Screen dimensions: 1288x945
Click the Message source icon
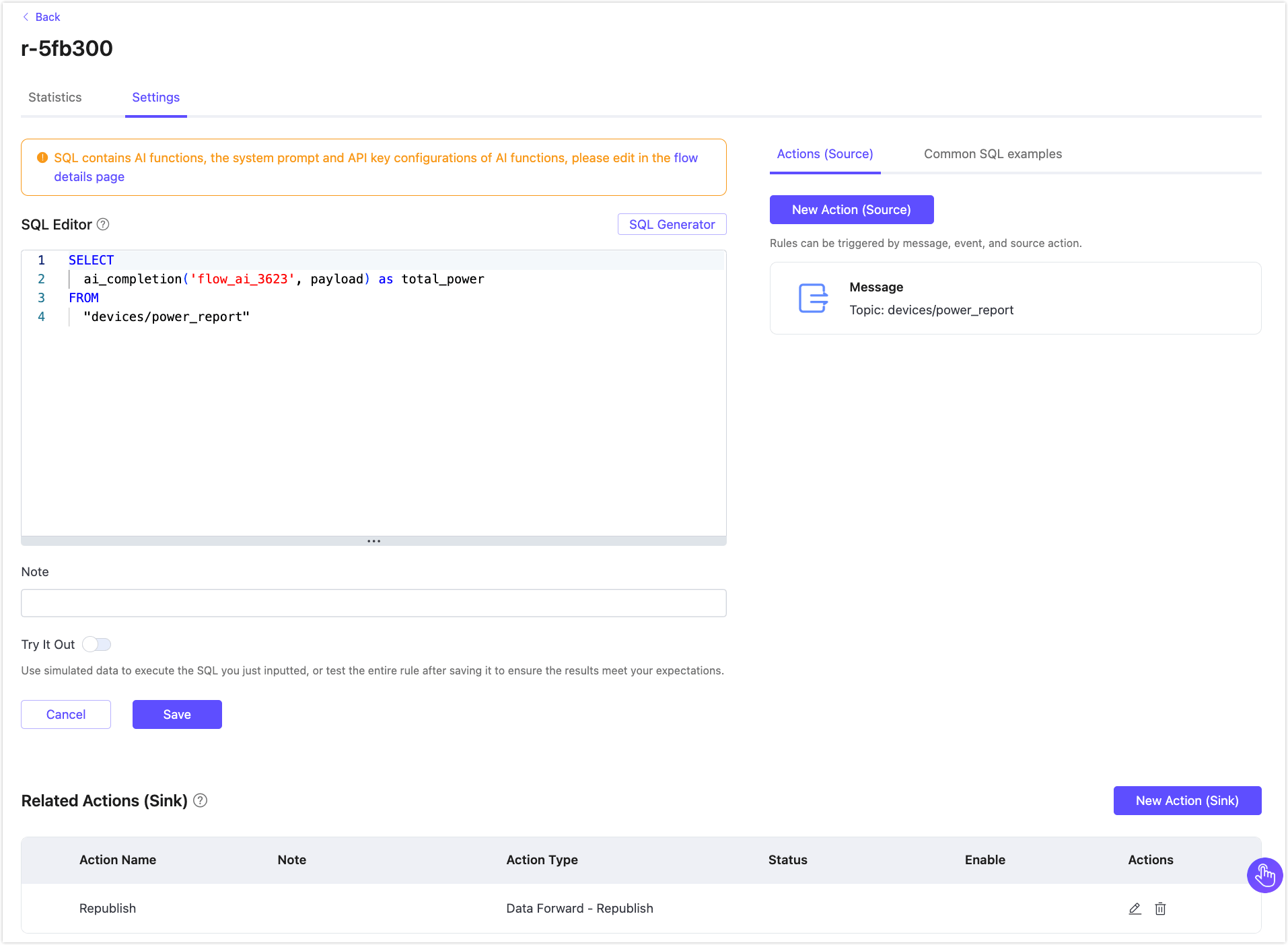pos(813,297)
